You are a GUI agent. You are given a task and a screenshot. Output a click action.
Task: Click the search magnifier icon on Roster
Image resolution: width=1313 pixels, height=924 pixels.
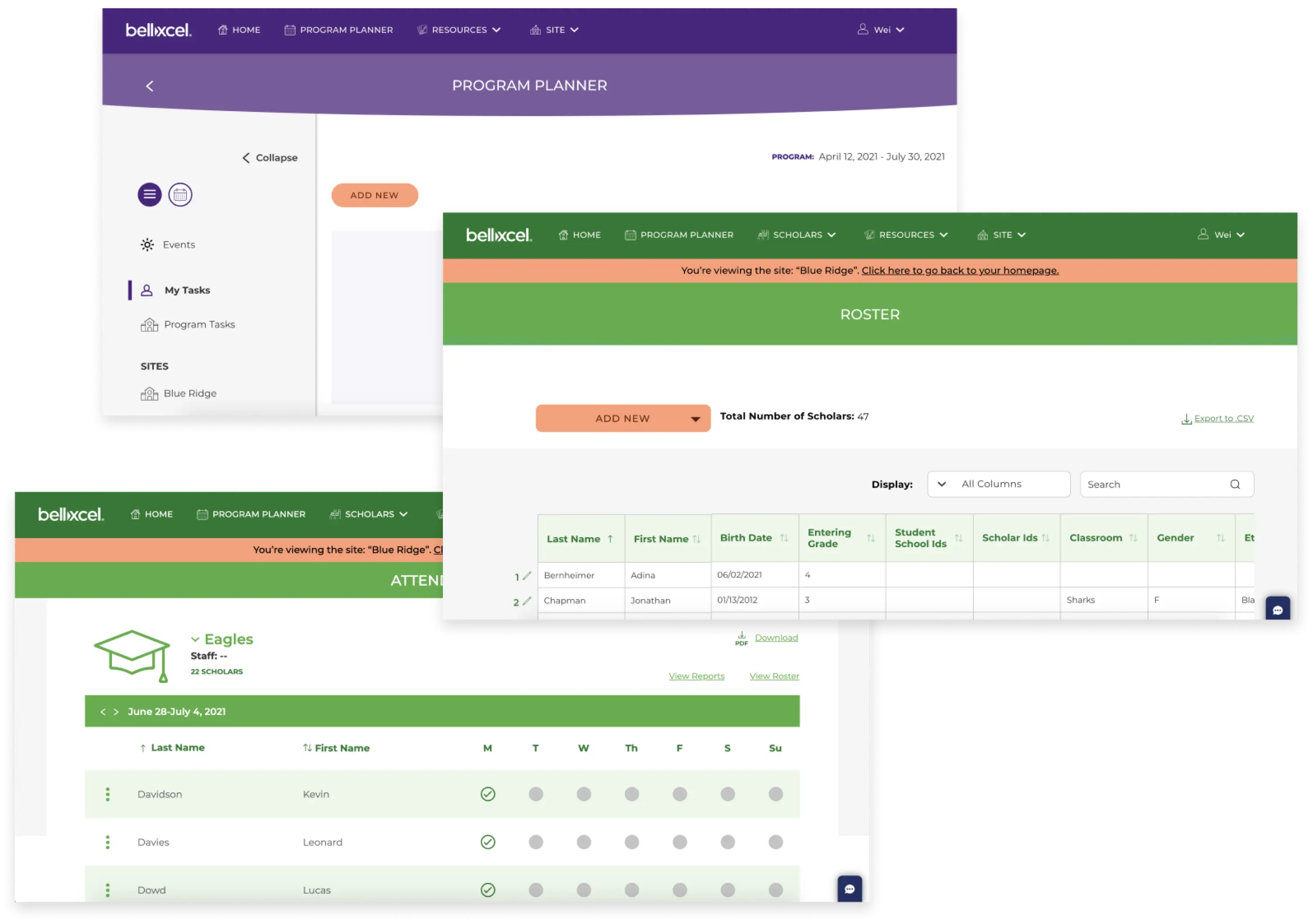tap(1235, 484)
